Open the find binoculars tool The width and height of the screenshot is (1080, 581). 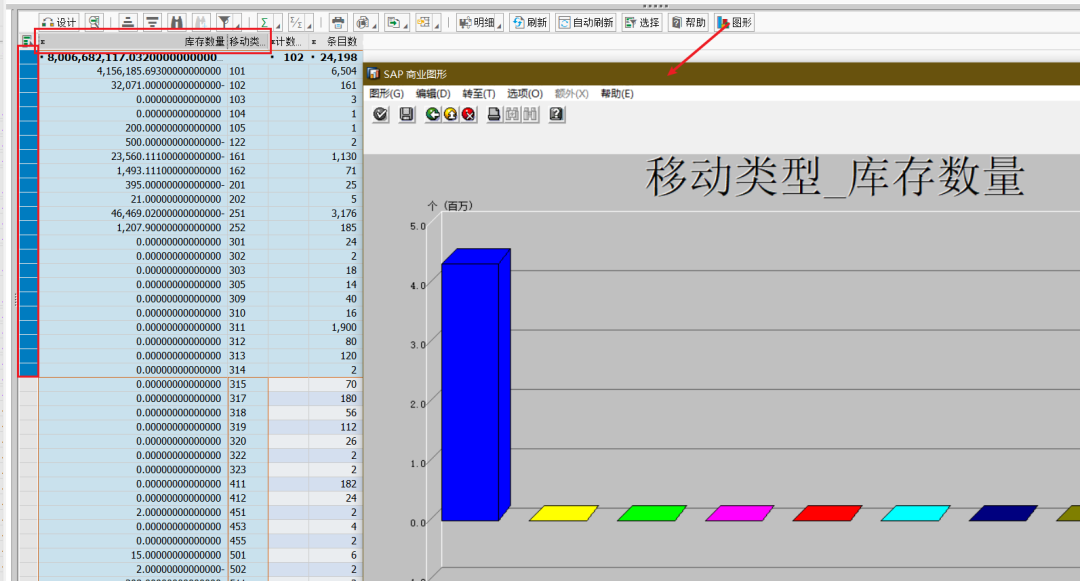tap(176, 23)
